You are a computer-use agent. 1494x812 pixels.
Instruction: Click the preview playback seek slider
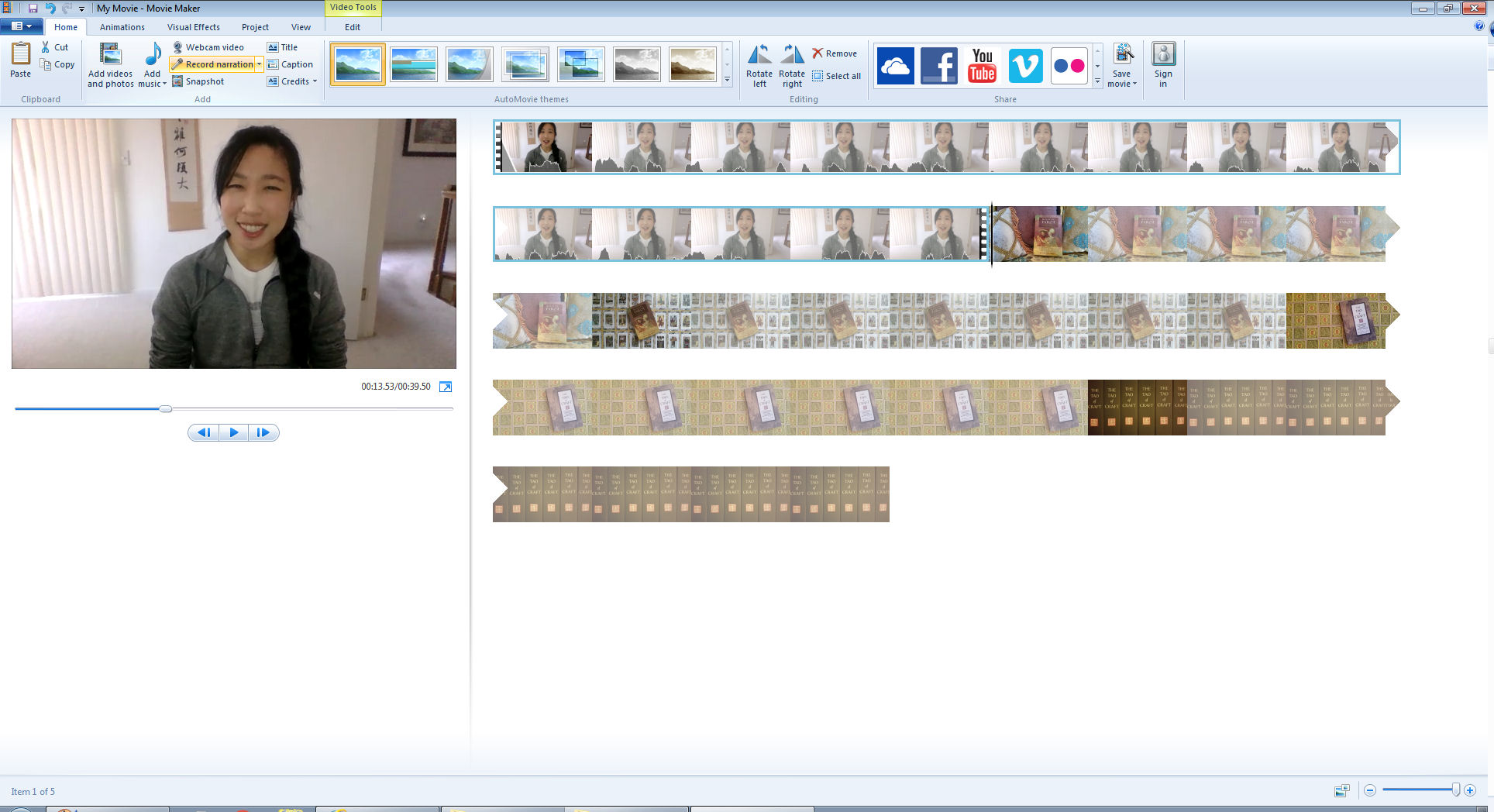pyautogui.click(x=232, y=408)
